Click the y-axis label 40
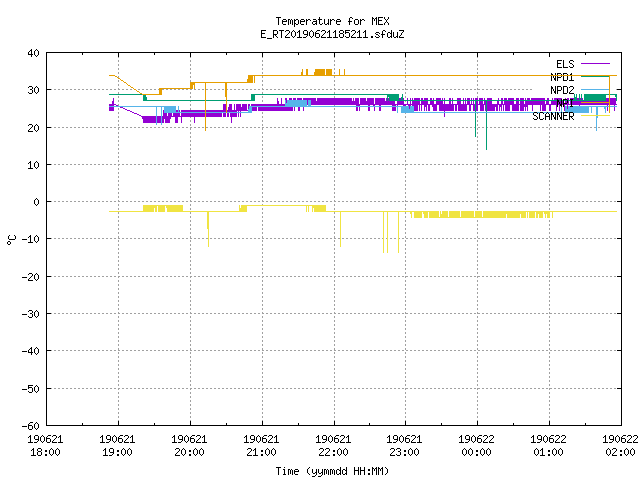Screen dimensions: 640x480 point(33,53)
